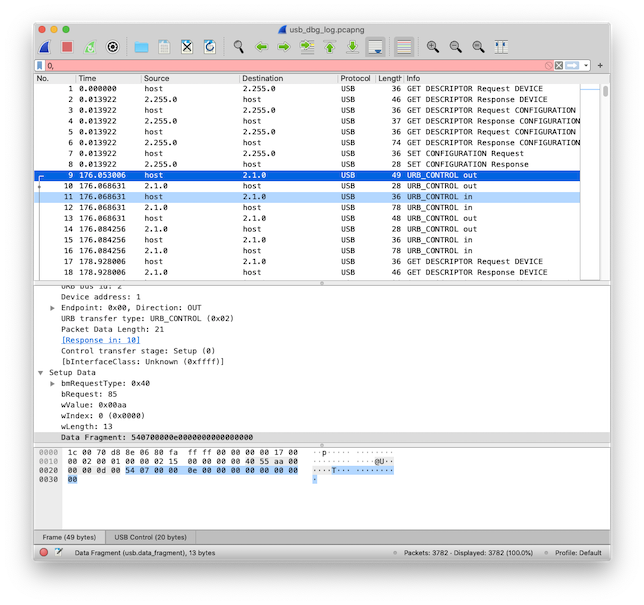Click the start capture shark fin icon

point(46,47)
